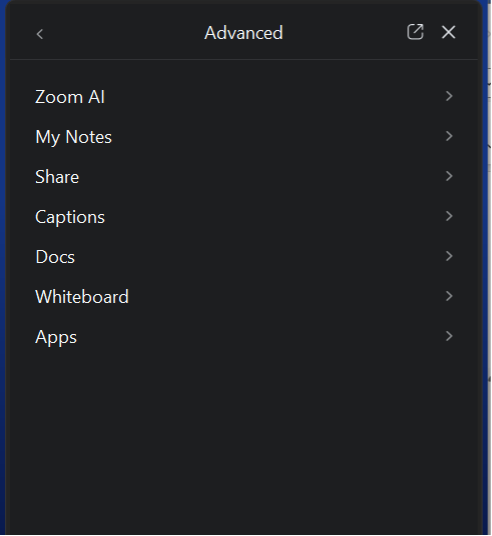The image size is (492, 536).
Task: Close the Advanced panel
Action: coord(449,32)
